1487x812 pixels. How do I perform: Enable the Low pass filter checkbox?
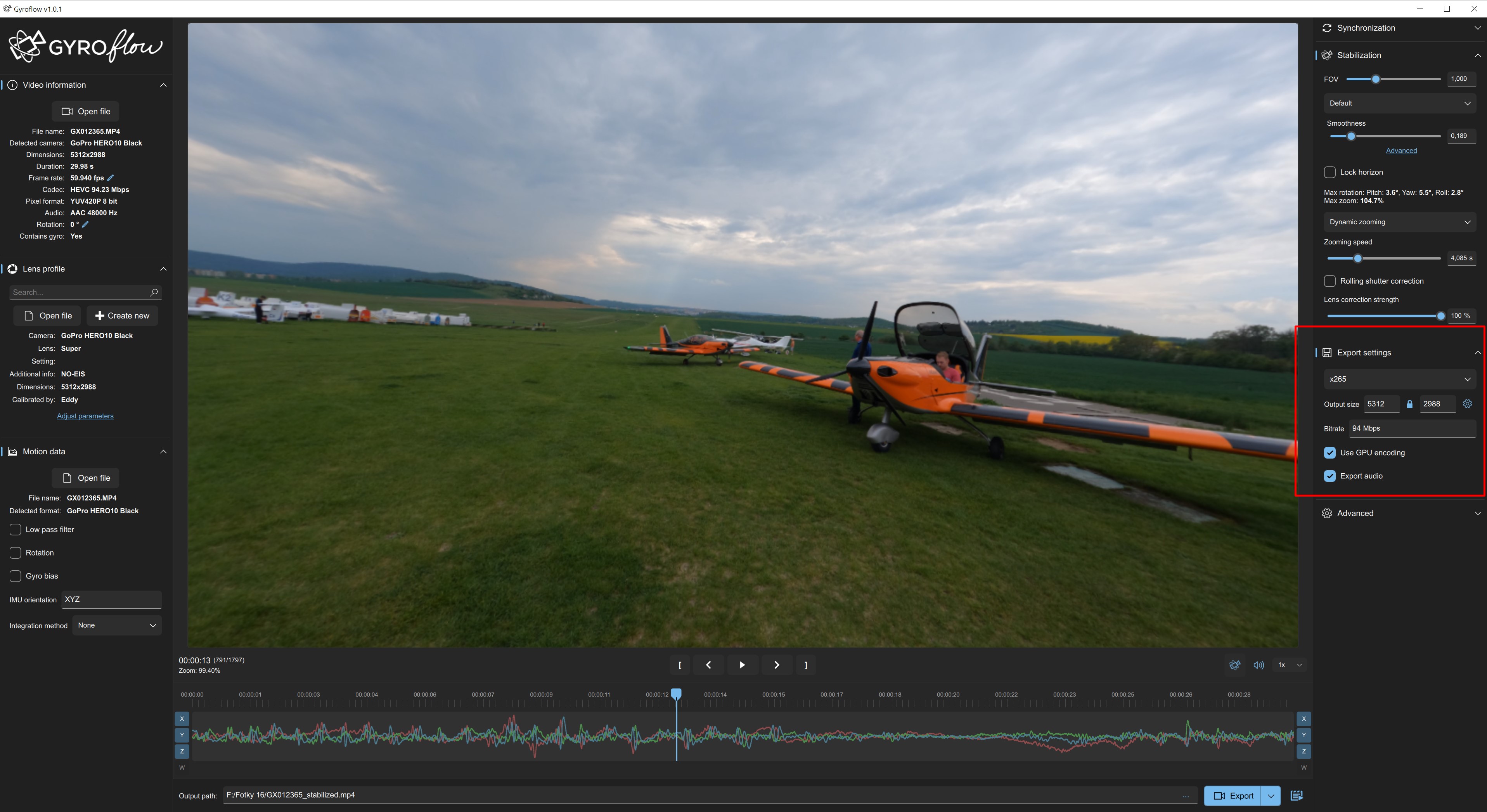coord(15,529)
